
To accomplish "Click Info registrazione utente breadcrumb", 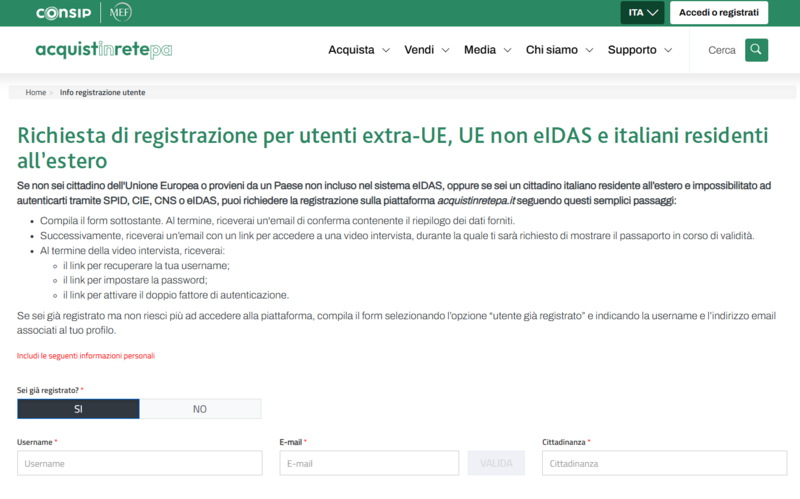I will coord(103,92).
